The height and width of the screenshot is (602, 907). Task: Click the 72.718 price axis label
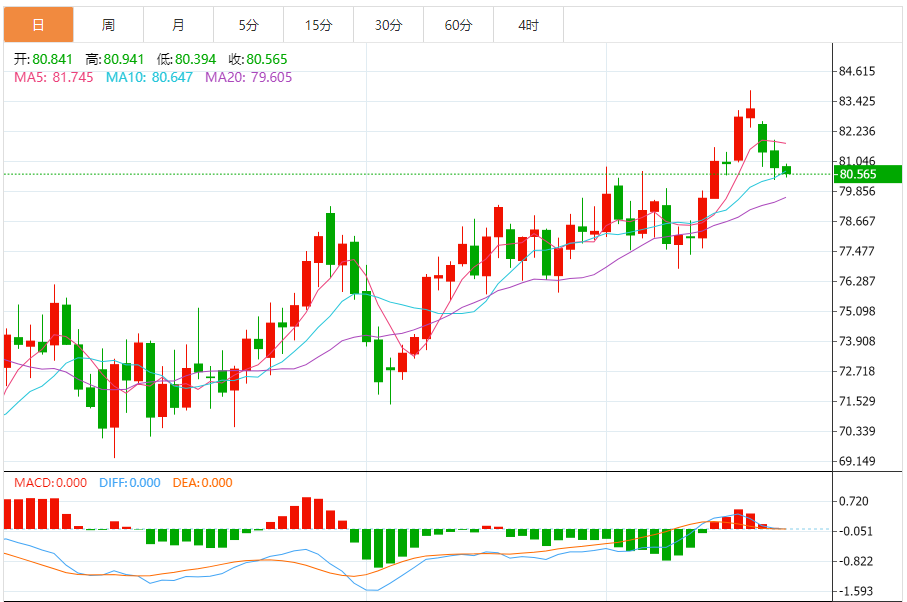click(x=857, y=371)
